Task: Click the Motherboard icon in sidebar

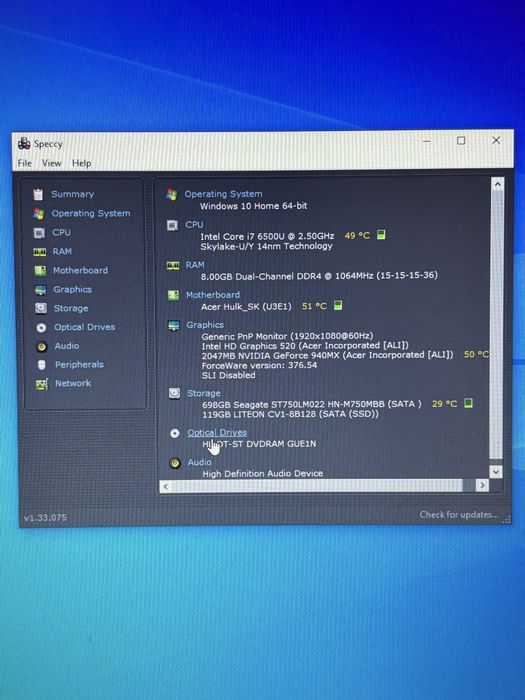Action: (40, 271)
